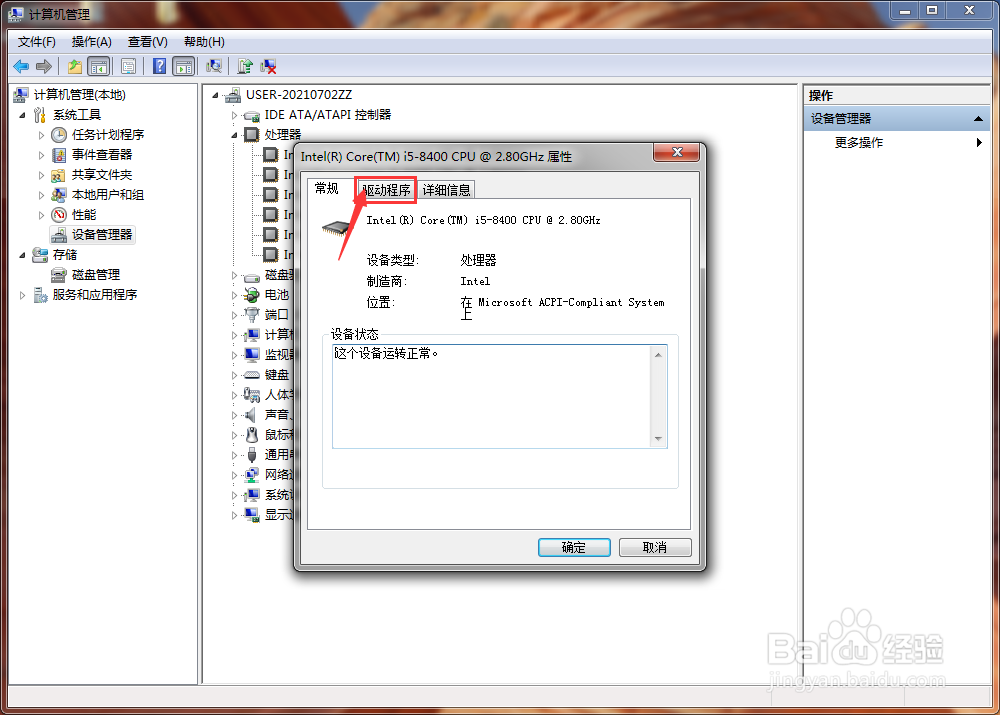Click the blue Back arrow in toolbar
Viewport: 1000px width, 715px height.
click(x=21, y=66)
